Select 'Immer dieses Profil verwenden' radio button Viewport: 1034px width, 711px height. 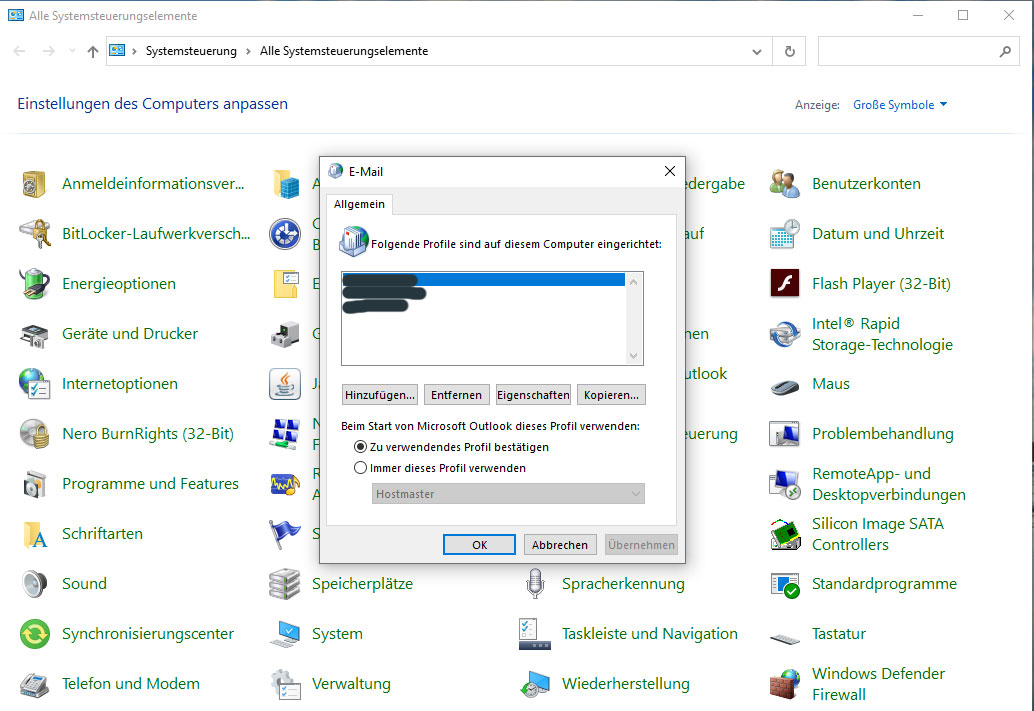coord(360,468)
